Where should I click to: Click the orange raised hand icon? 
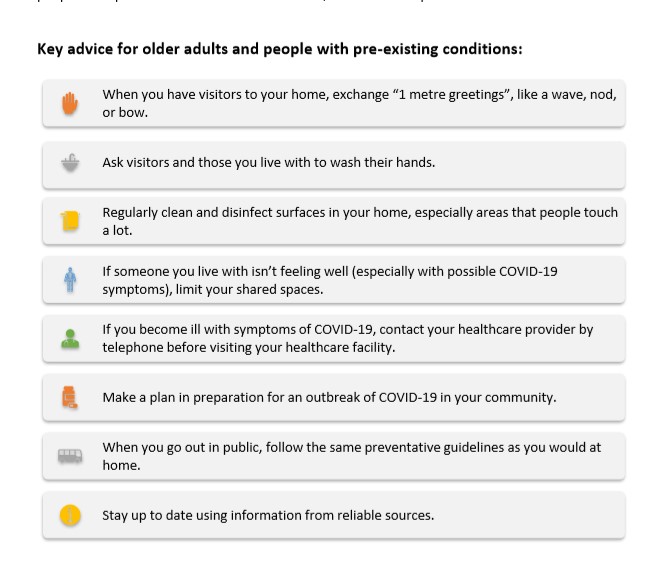click(69, 103)
